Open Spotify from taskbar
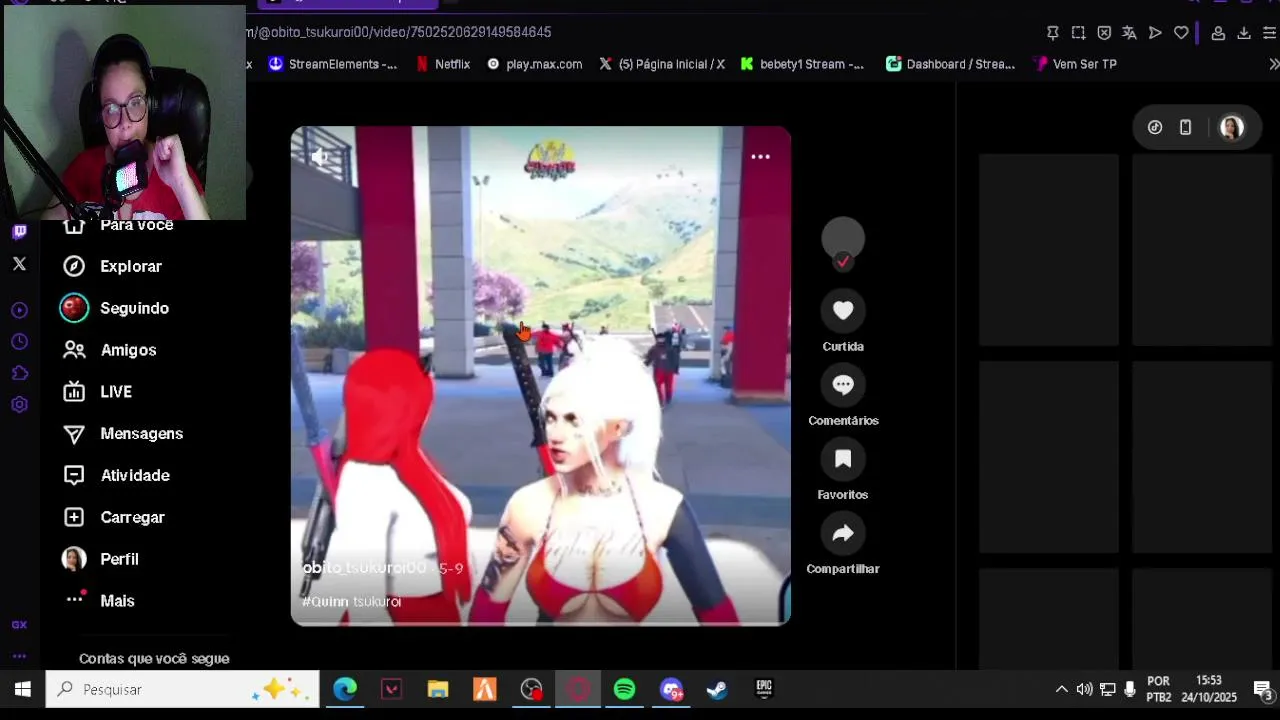 point(624,690)
